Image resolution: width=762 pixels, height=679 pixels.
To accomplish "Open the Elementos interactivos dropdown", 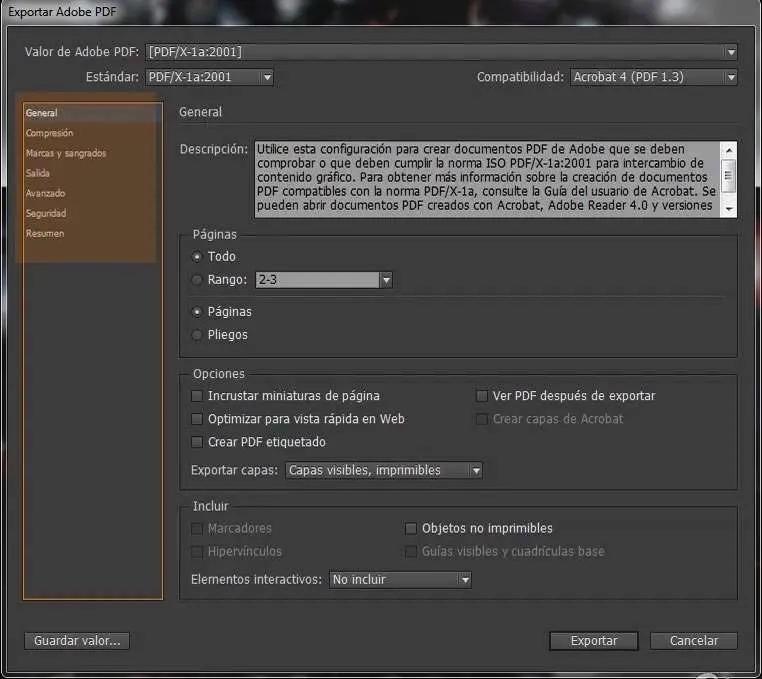I will point(400,580).
